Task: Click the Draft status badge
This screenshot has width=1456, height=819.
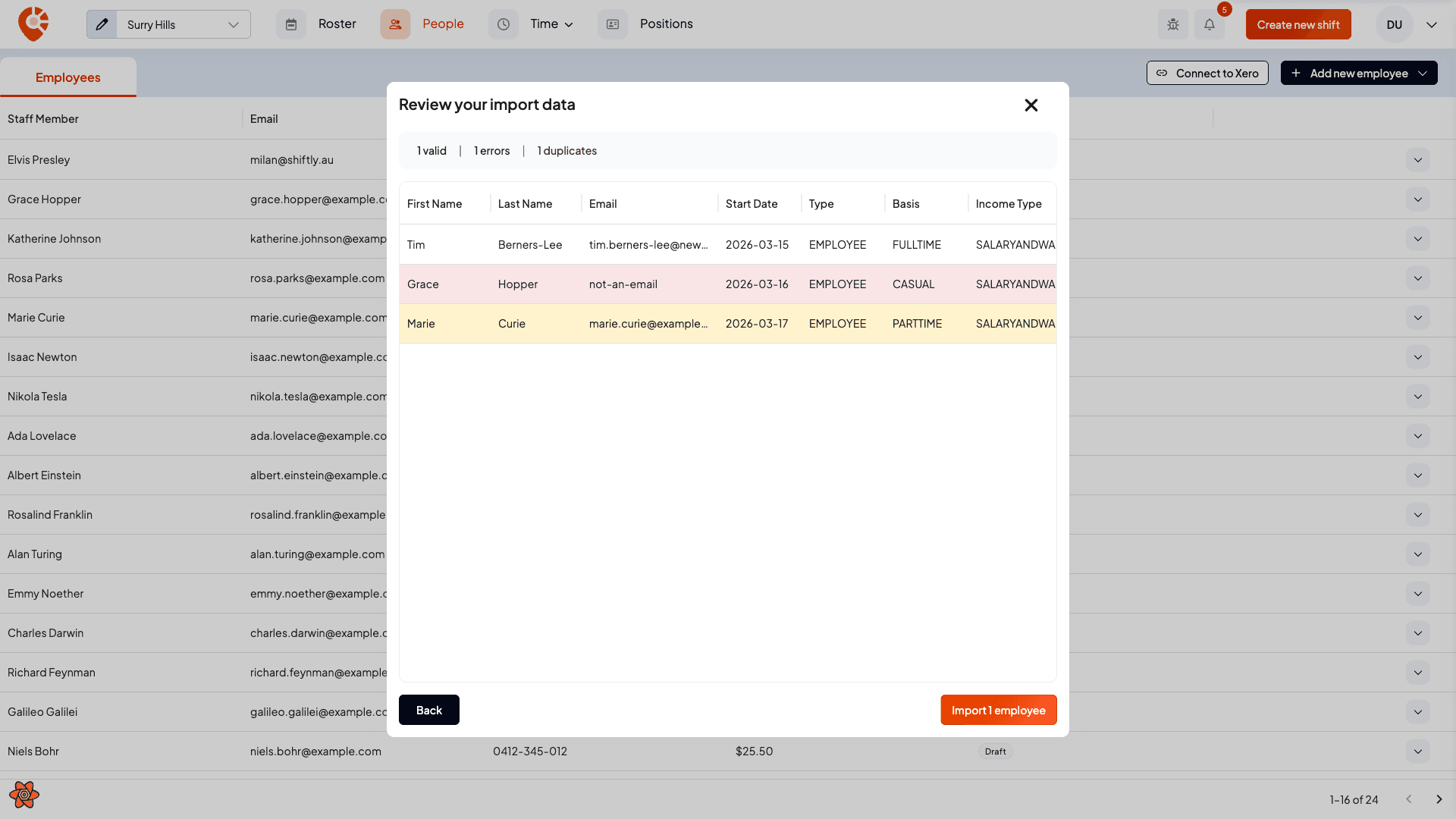Action: (995, 752)
